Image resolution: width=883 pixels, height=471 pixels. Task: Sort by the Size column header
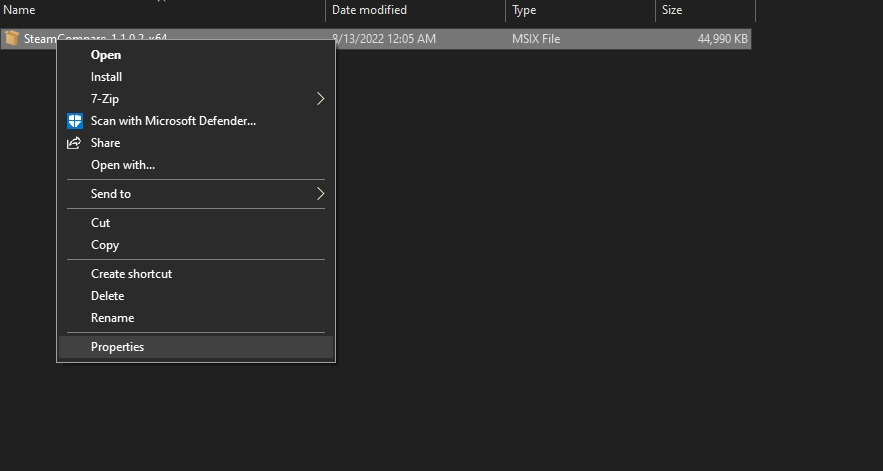pyautogui.click(x=706, y=10)
